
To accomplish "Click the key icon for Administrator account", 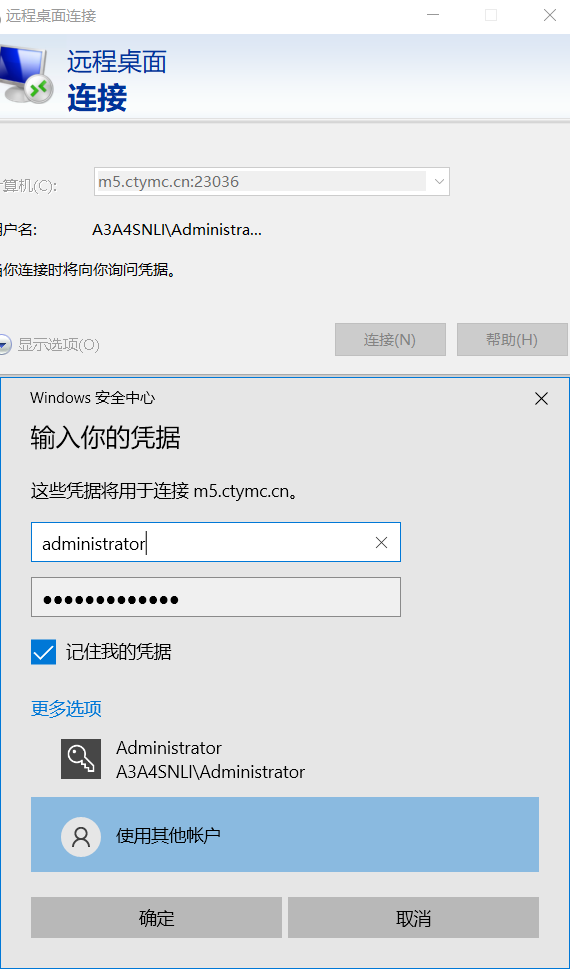I will 81,759.
